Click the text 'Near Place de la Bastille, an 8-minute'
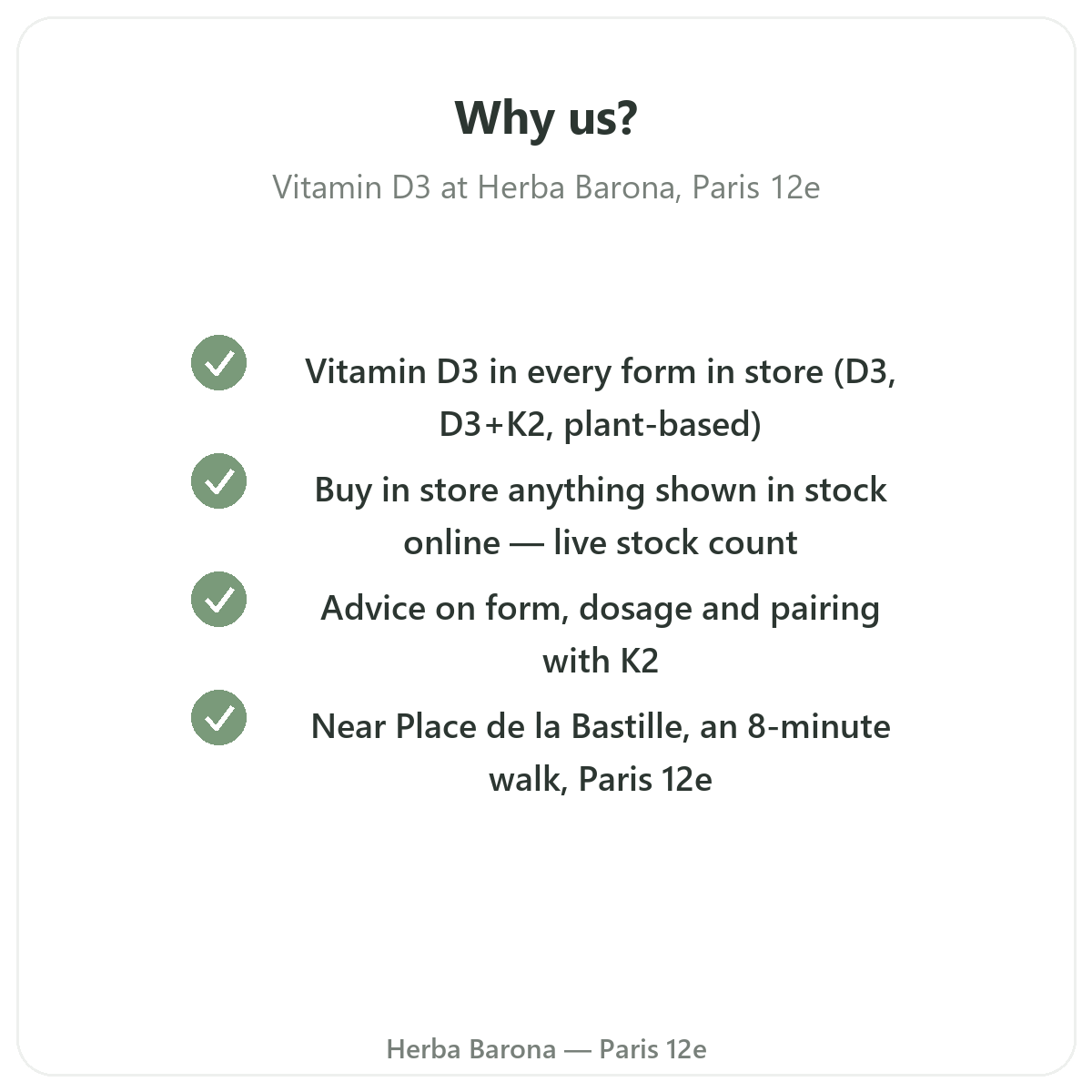Screen dimensions: 1092x1092 click(601, 726)
